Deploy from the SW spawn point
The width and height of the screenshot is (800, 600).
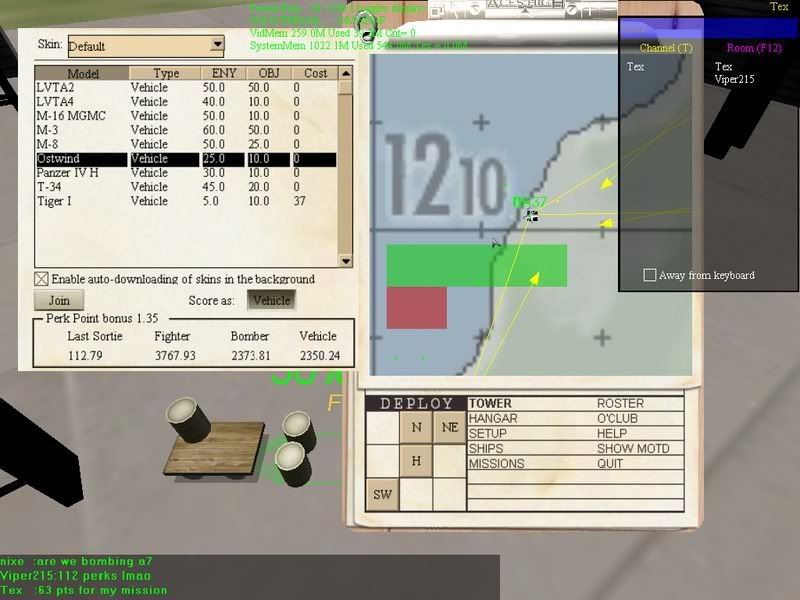[x=383, y=494]
